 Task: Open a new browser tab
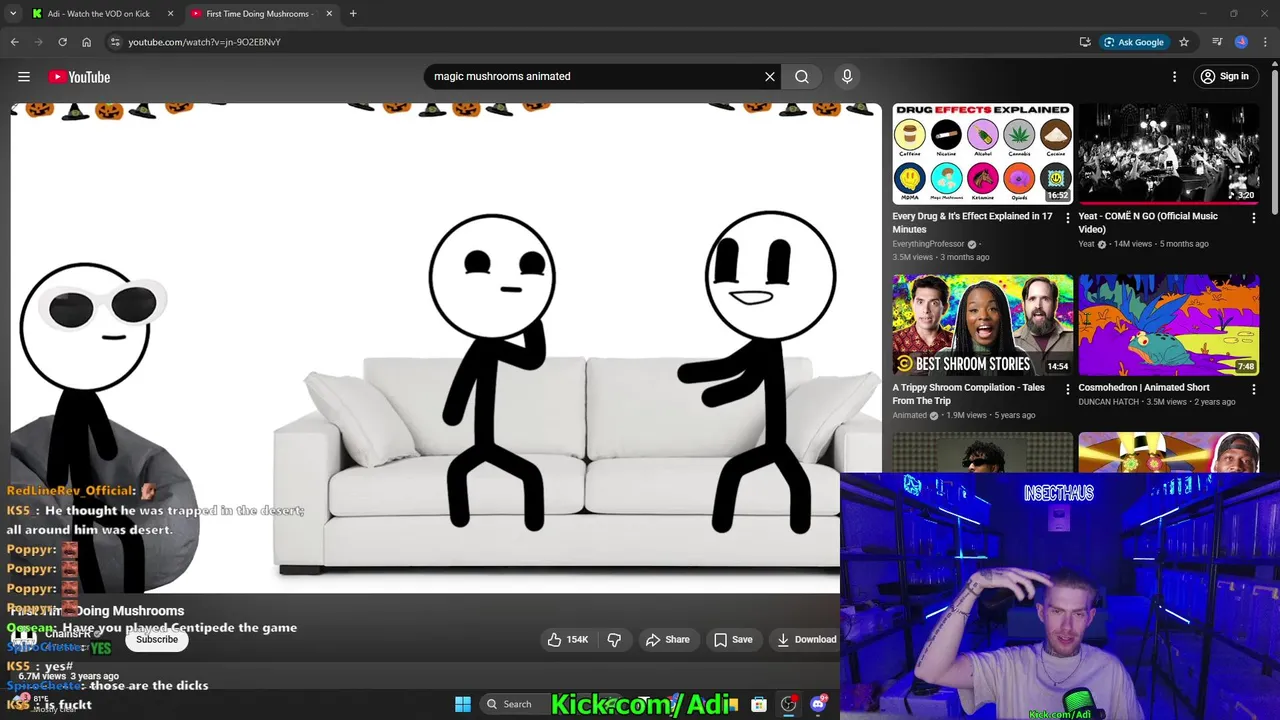coord(353,14)
